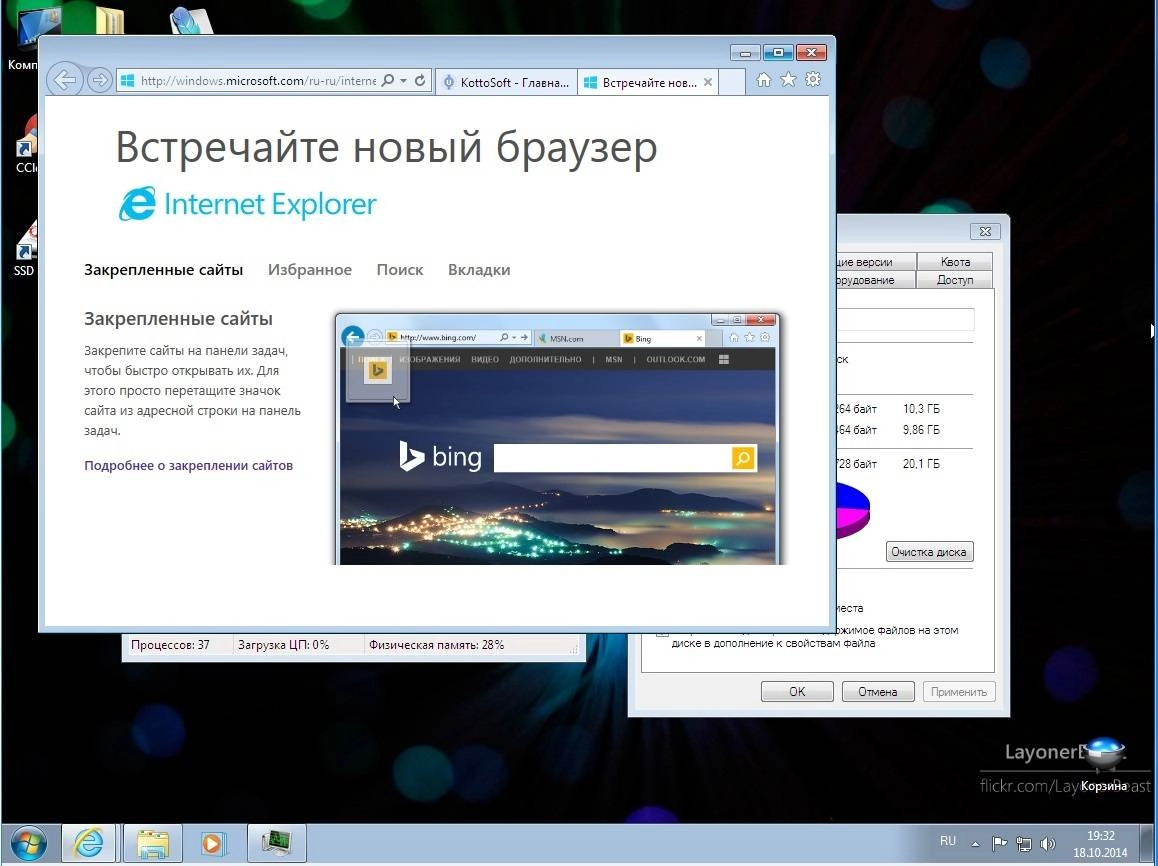Image resolution: width=1158 pixels, height=866 pixels.
Task: Go back with the IE back arrow
Action: (65, 80)
